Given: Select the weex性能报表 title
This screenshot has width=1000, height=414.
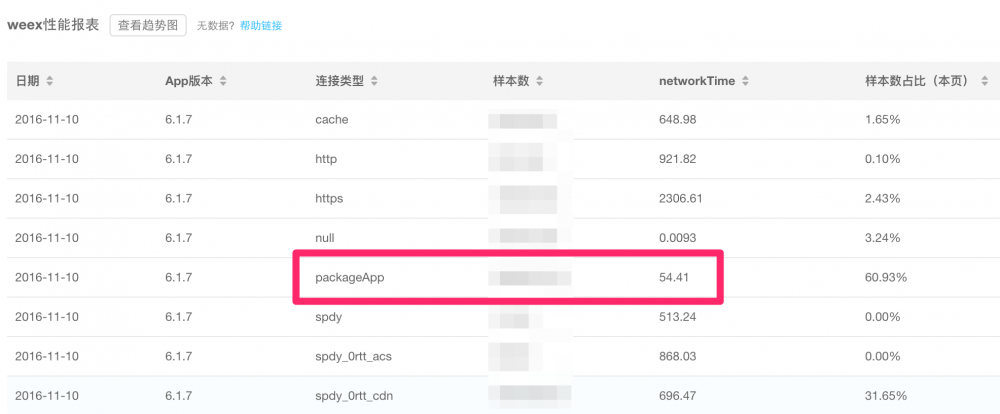Looking at the screenshot, I should [x=53, y=25].
